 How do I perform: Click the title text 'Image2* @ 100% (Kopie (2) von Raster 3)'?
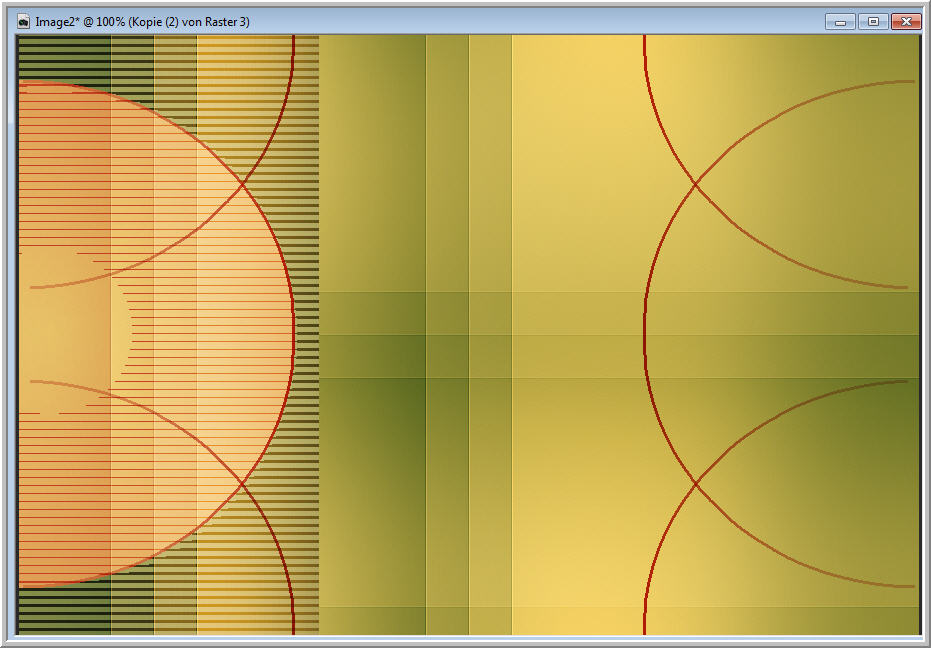[x=142, y=22]
